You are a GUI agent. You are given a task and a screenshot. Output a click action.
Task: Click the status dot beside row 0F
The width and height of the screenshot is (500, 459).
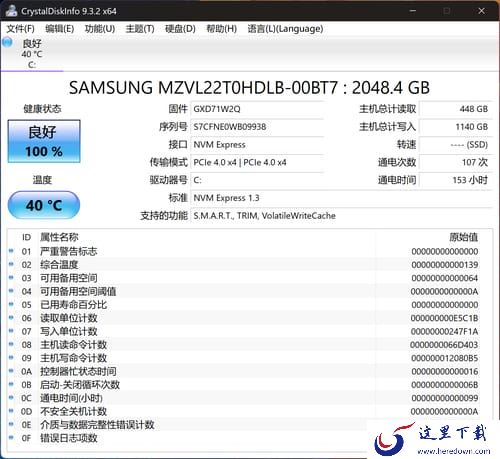11,437
